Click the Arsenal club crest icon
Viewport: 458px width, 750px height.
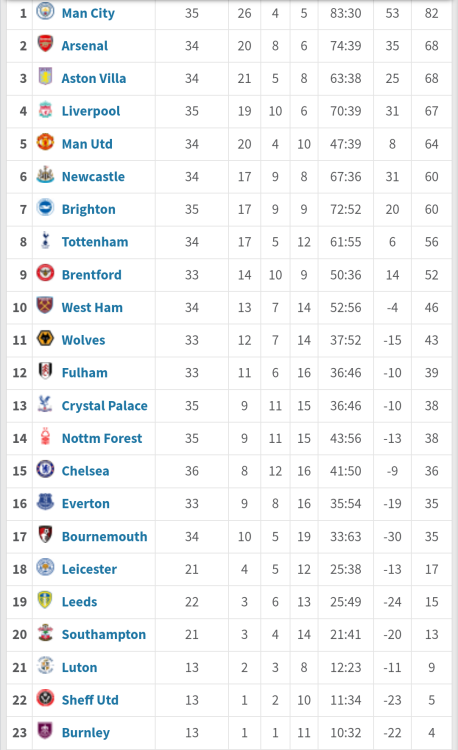coord(45,44)
